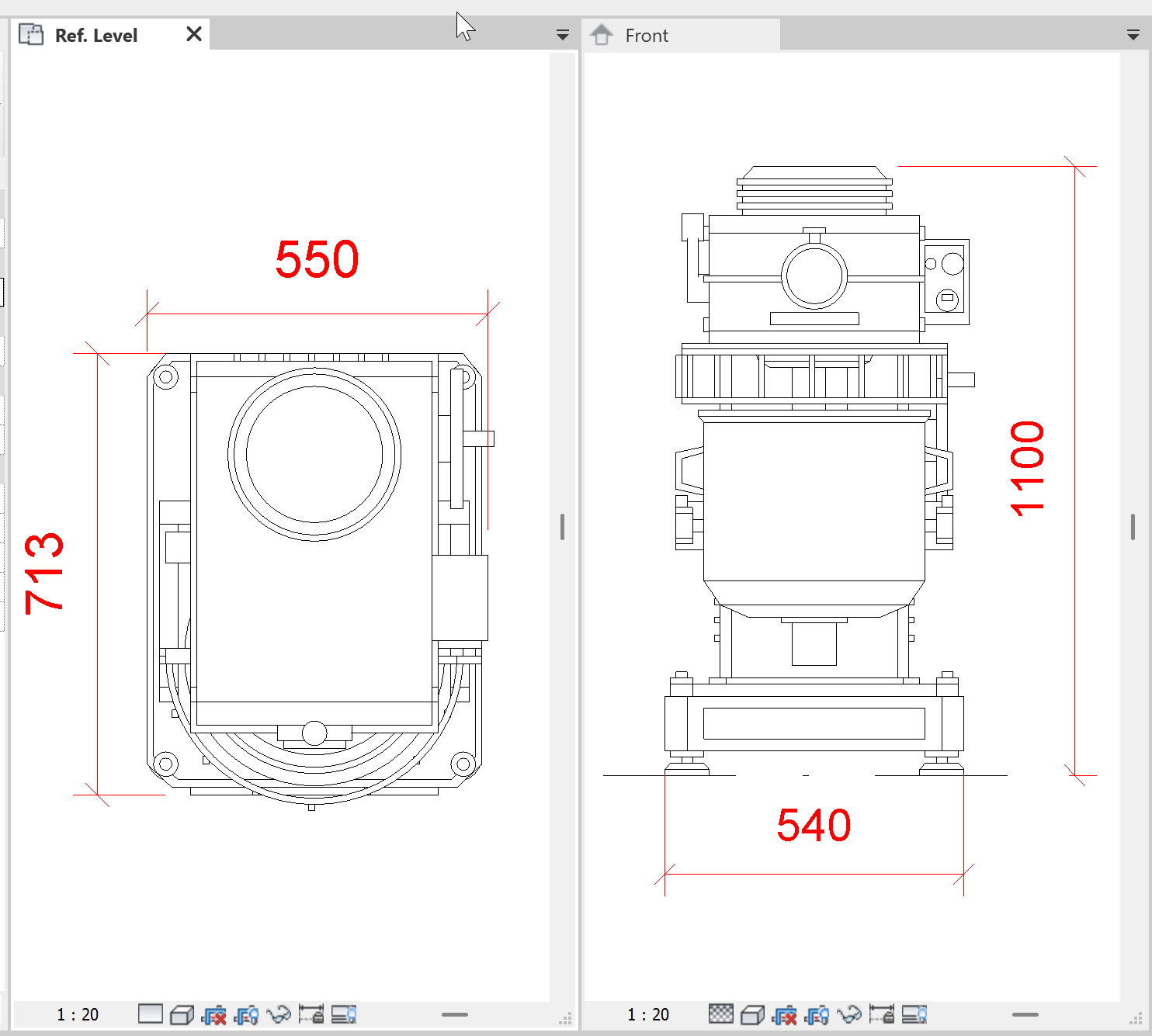This screenshot has width=1152, height=1036.
Task: Click the Ref. Level plan view icon on tab
Action: (31, 35)
